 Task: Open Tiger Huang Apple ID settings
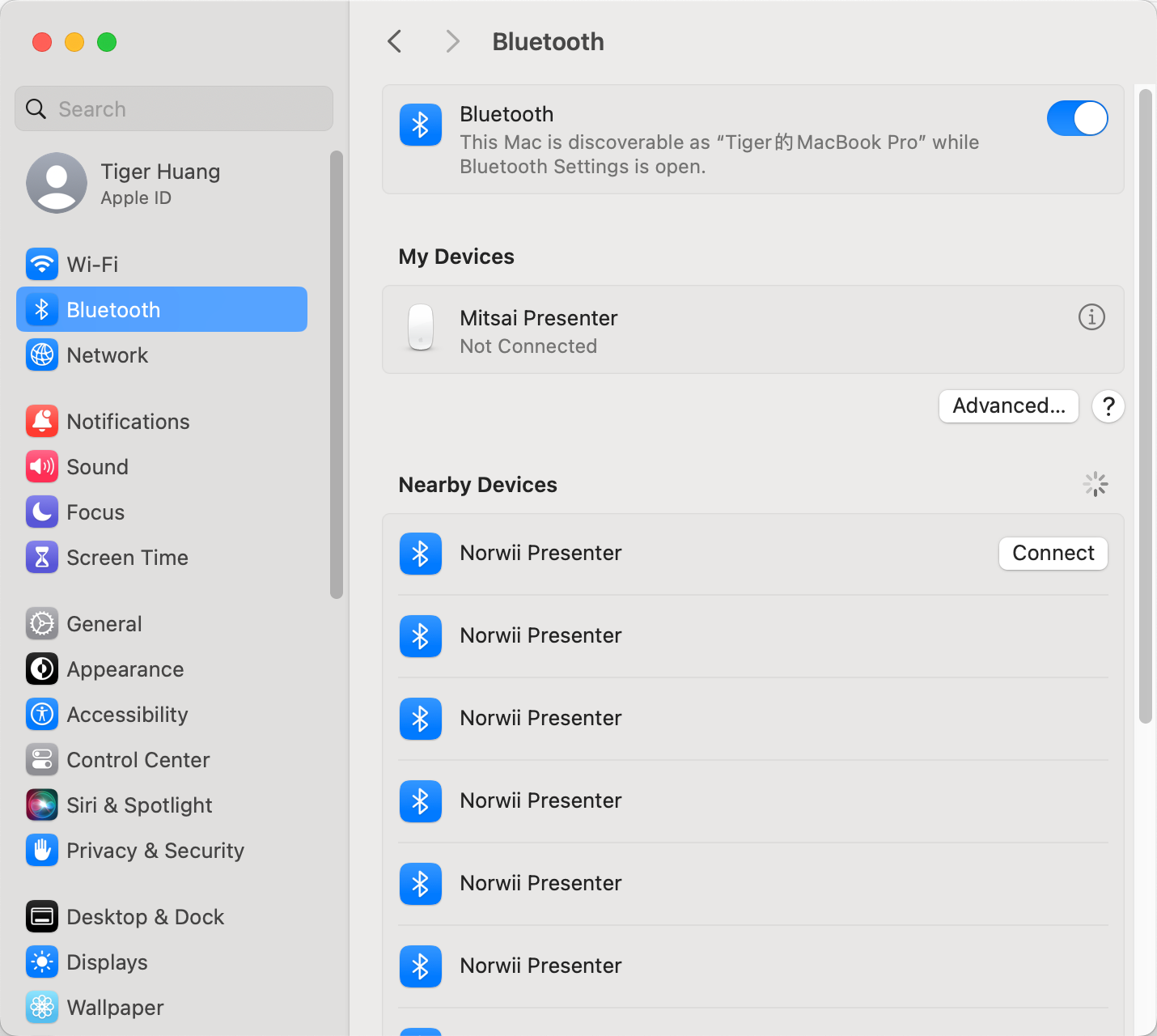click(162, 183)
